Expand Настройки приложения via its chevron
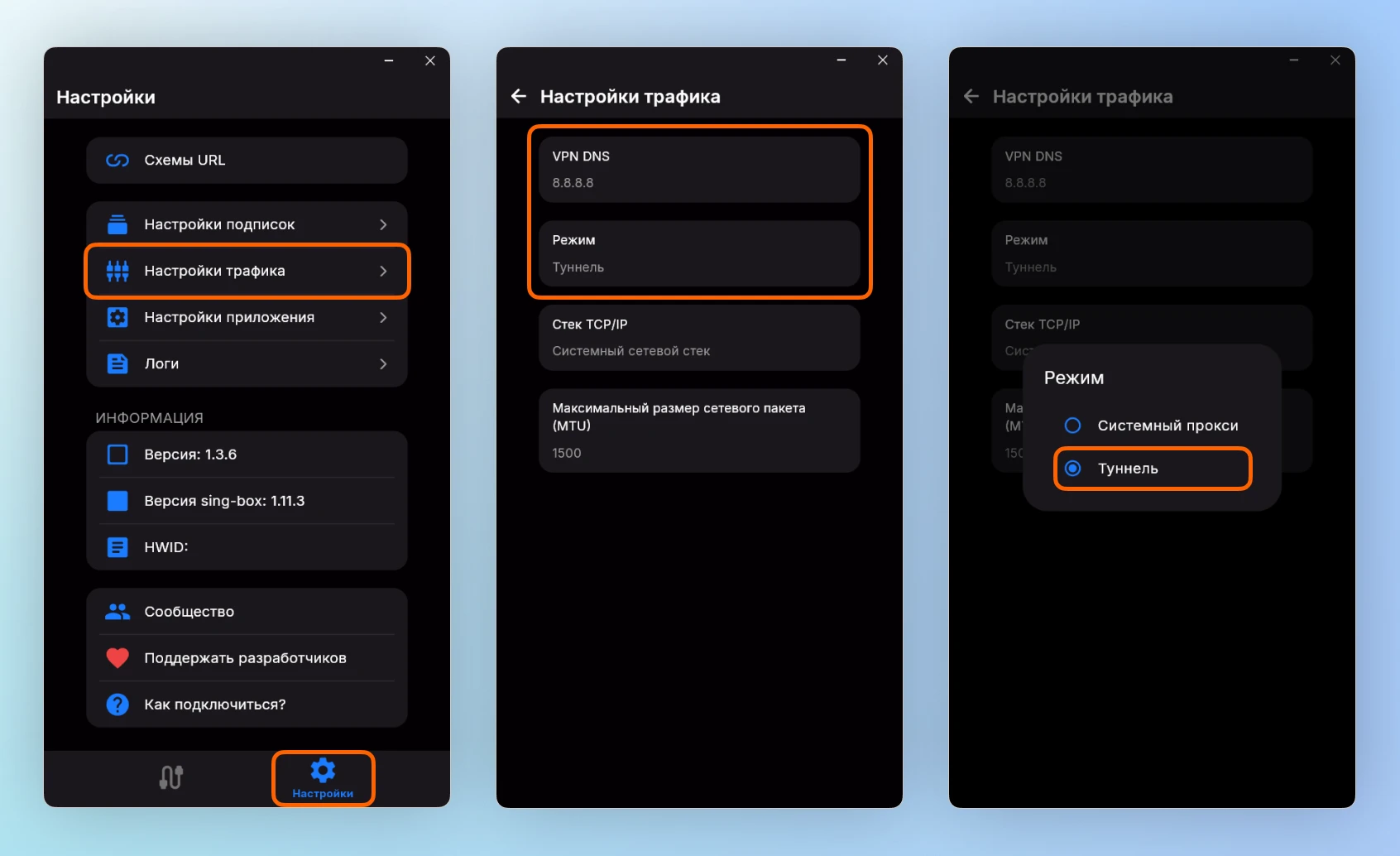Viewport: 1400px width, 856px height. 383,317
